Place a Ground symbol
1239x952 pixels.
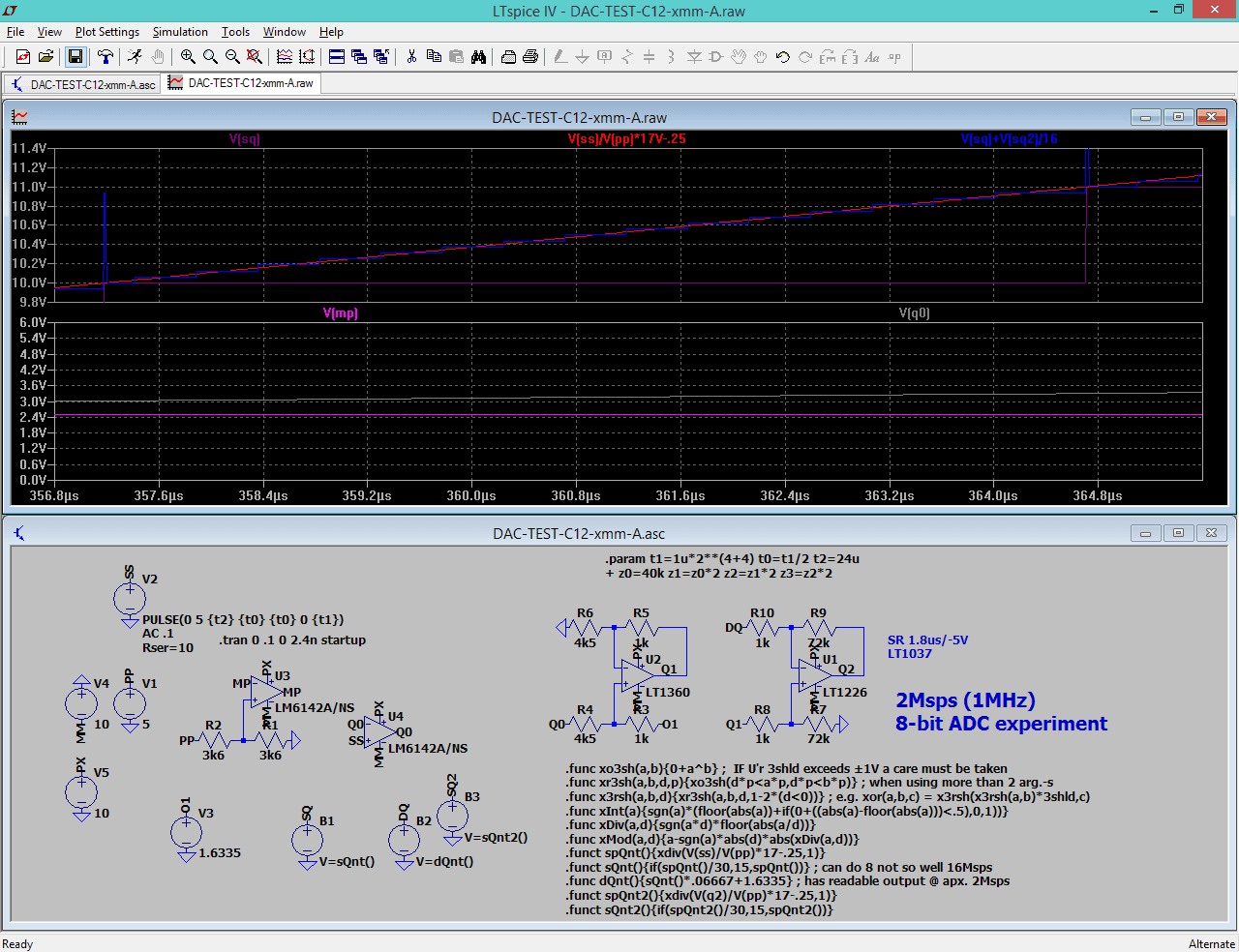click(582, 56)
